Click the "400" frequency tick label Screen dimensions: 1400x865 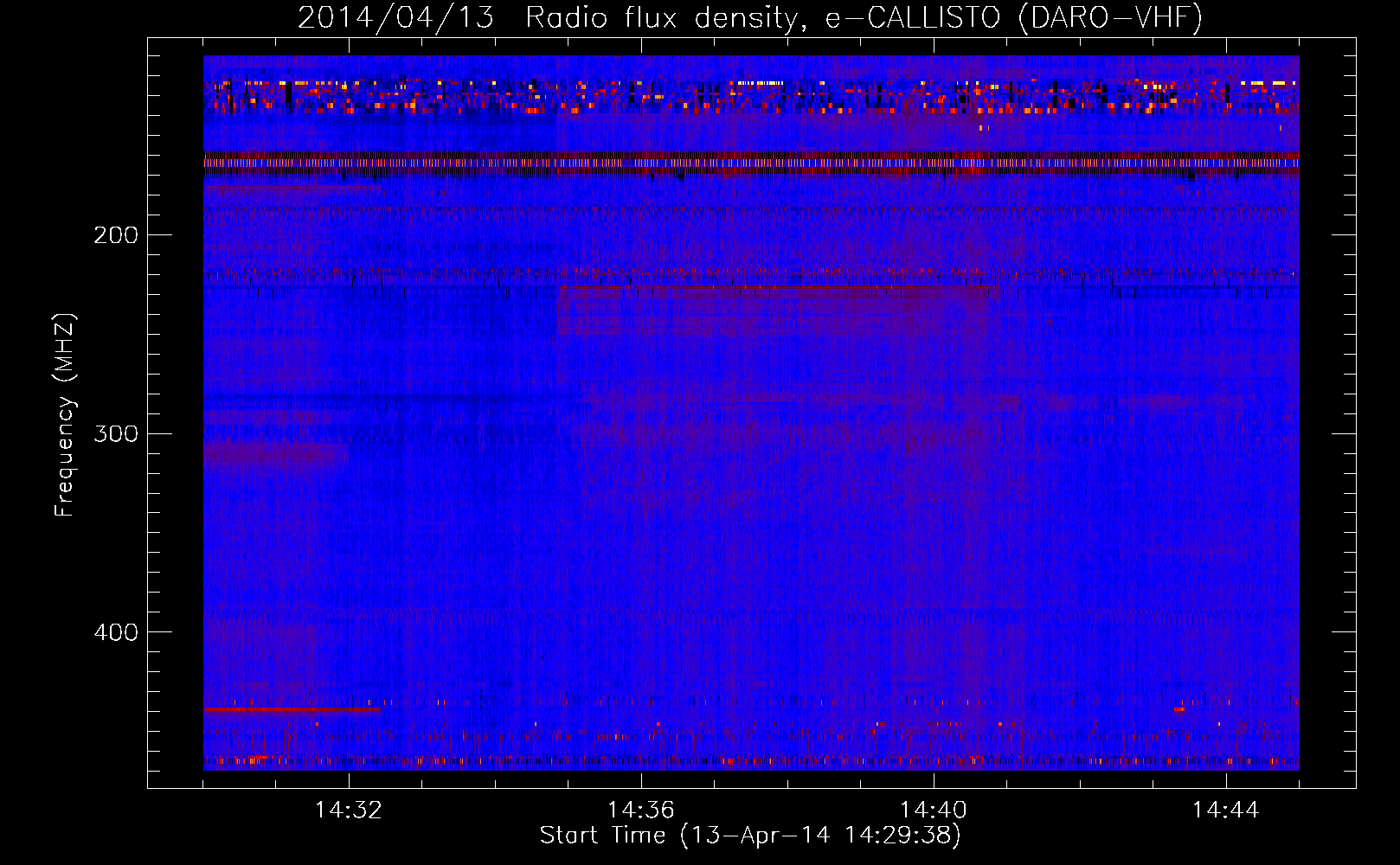[116, 632]
